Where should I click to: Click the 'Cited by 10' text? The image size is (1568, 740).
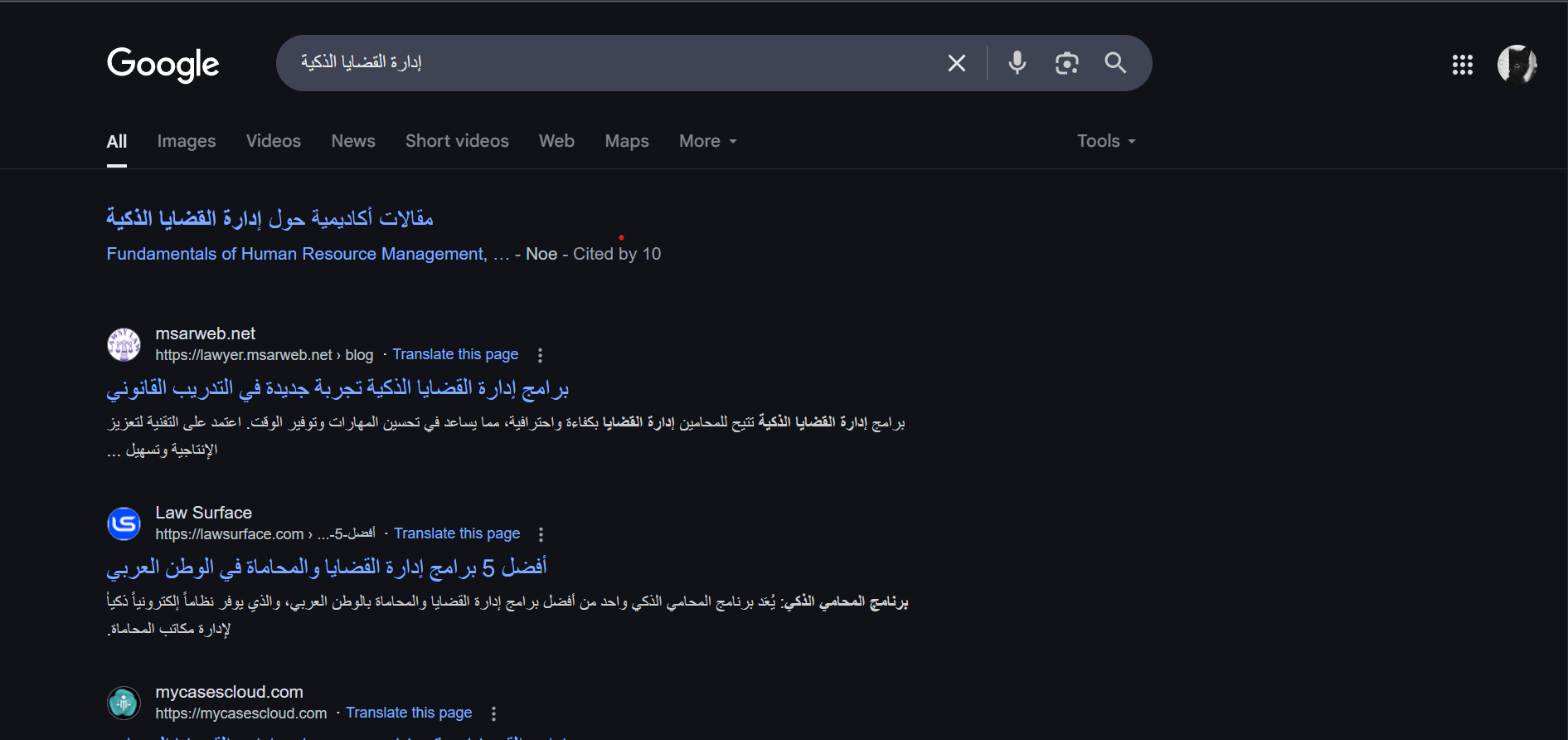pos(617,254)
